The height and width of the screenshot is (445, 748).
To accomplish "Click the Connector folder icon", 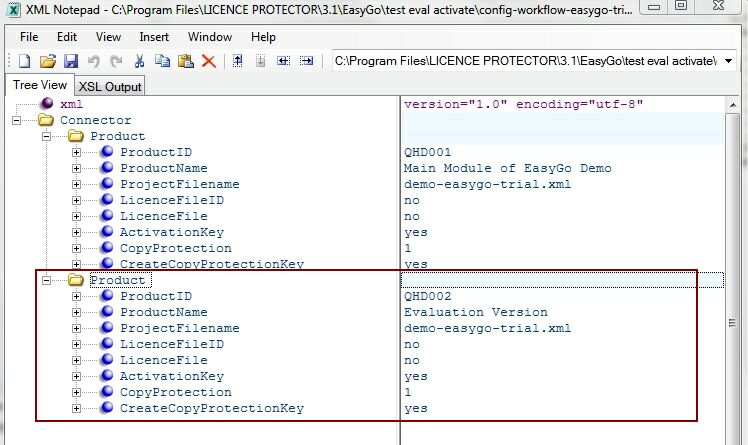I will point(46,120).
